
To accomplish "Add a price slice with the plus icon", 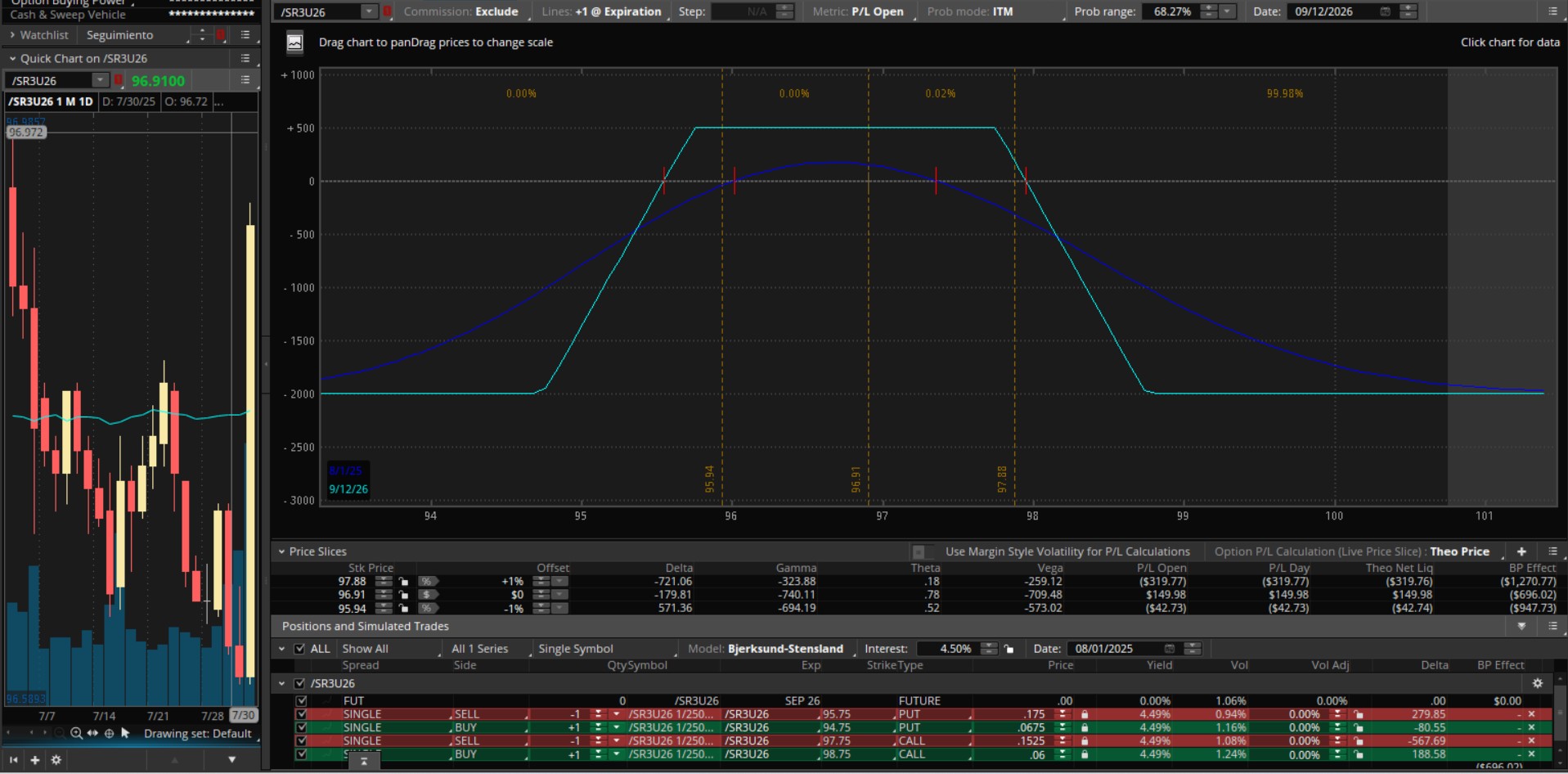I will 1521,551.
